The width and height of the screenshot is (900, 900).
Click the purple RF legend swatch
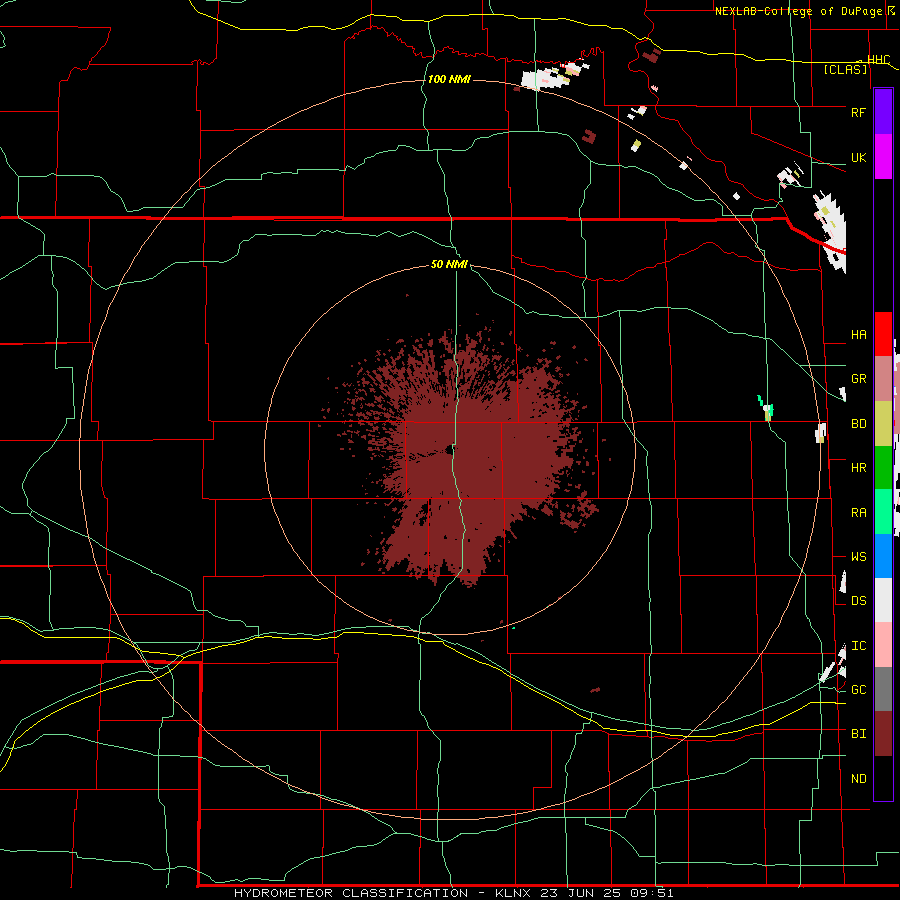pyautogui.click(x=883, y=112)
